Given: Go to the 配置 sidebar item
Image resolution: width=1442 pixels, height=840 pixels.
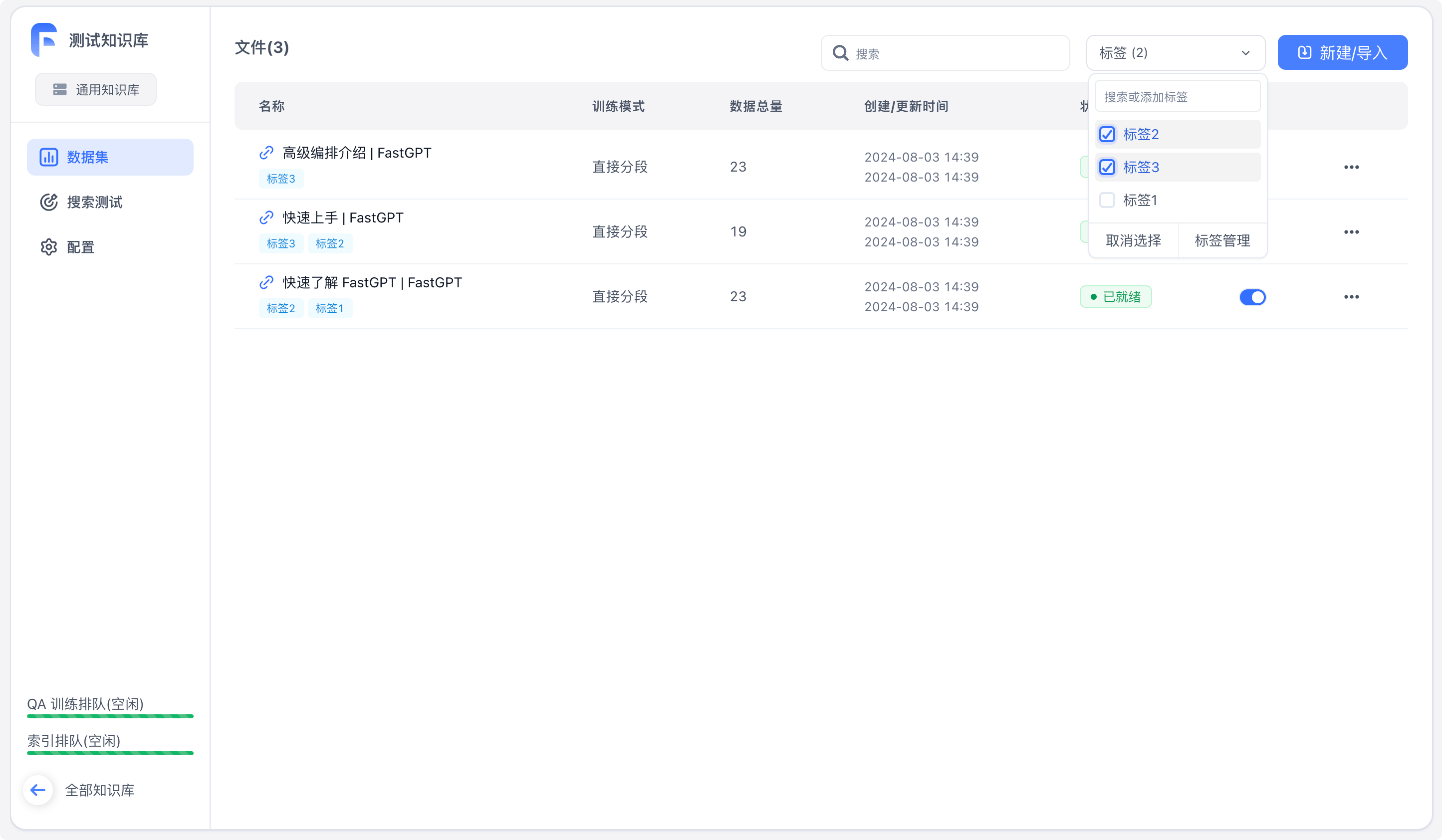Looking at the screenshot, I should click(x=80, y=246).
